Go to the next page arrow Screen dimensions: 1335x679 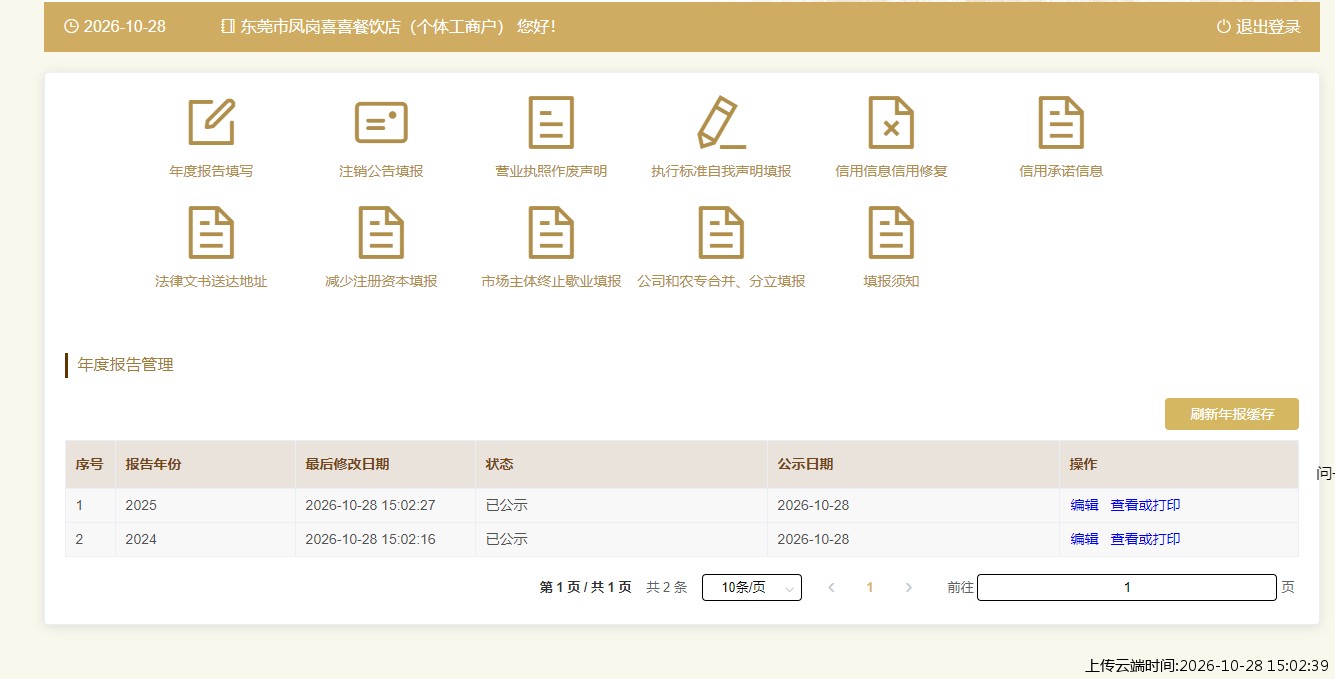[x=908, y=588]
